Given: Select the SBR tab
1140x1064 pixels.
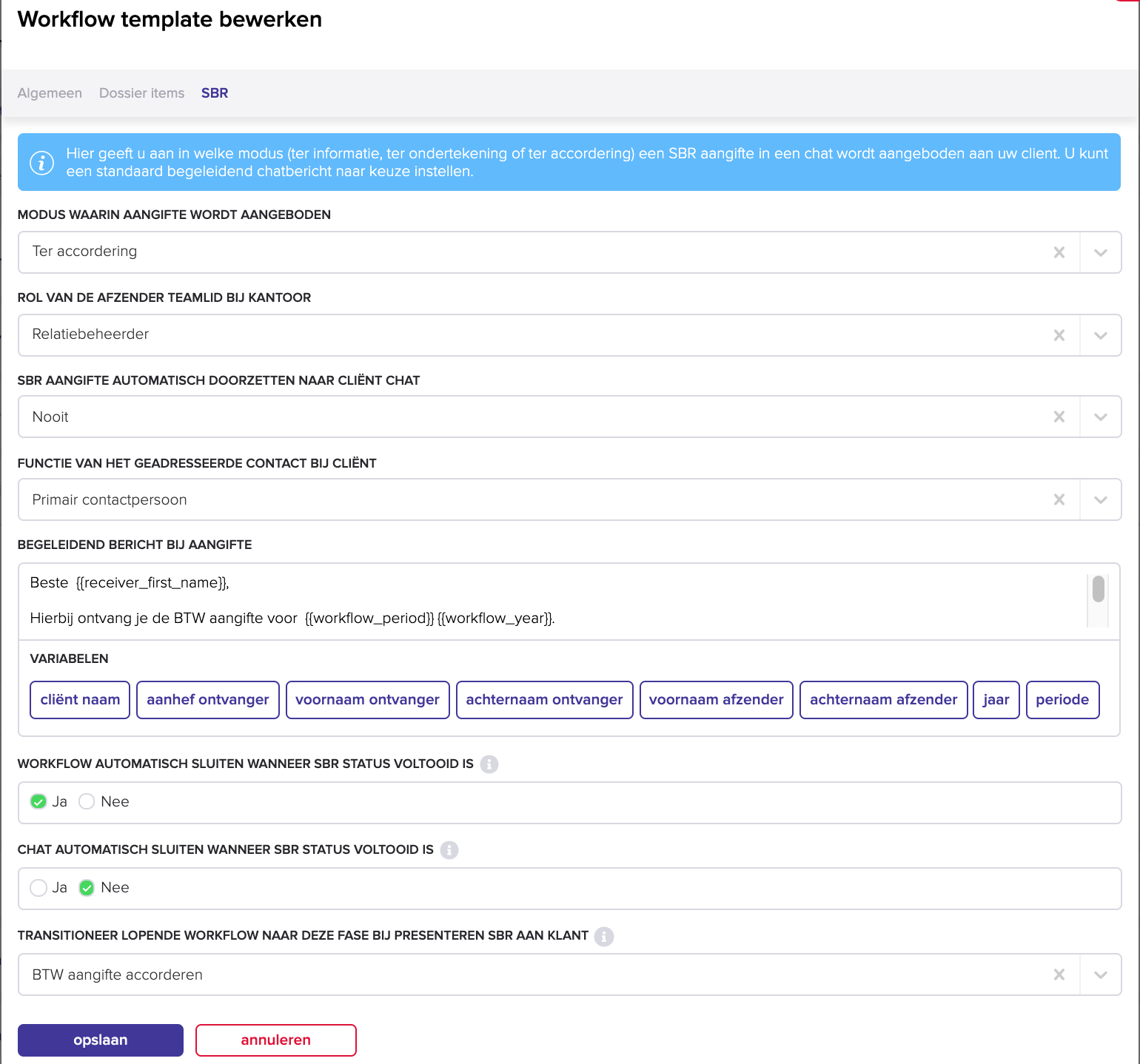Looking at the screenshot, I should pyautogui.click(x=215, y=93).
